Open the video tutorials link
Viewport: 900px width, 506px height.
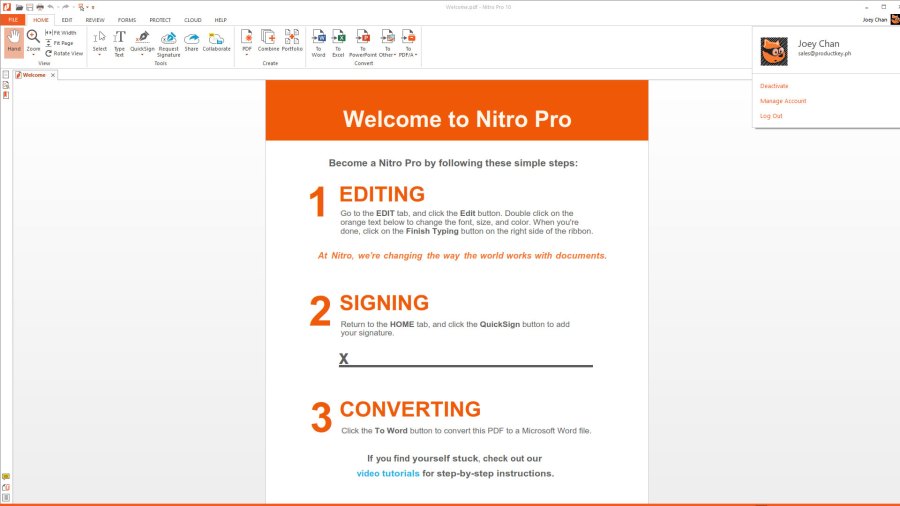click(388, 473)
